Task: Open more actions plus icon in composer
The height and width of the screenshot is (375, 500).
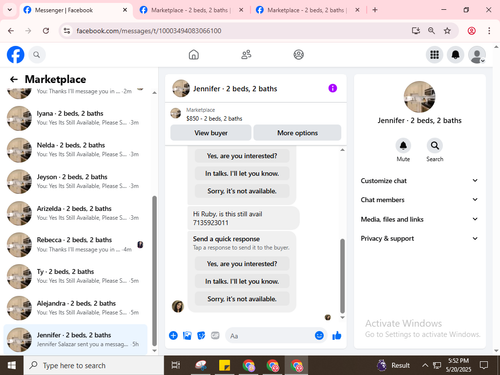Action: (173, 335)
